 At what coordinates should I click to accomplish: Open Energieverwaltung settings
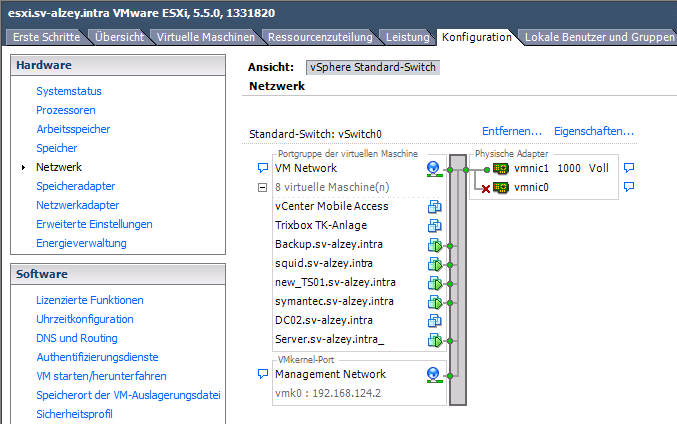coord(81,243)
